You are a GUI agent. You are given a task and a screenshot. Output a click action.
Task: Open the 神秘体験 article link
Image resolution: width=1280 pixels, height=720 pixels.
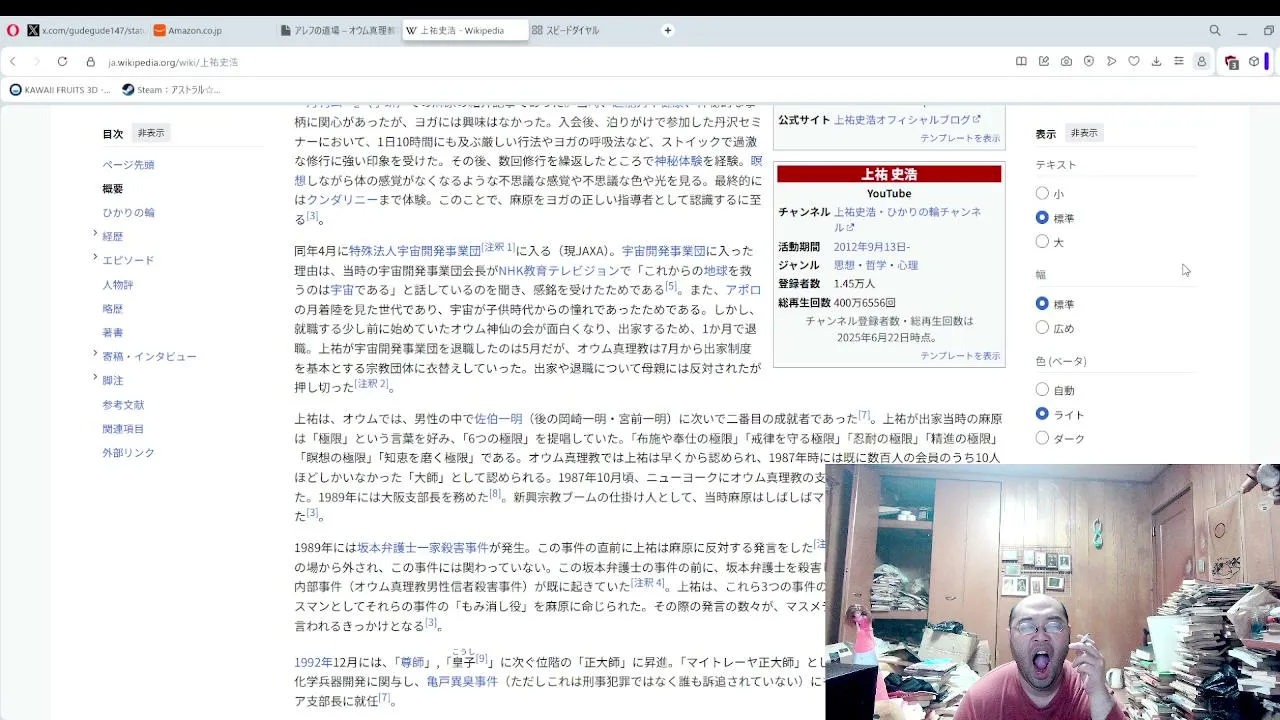pyautogui.click(x=678, y=161)
